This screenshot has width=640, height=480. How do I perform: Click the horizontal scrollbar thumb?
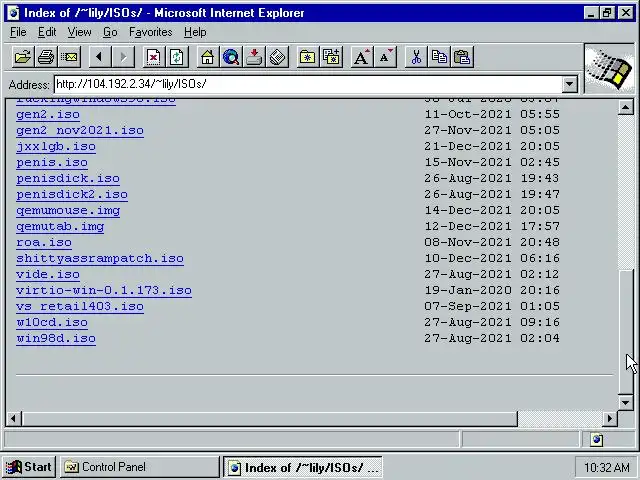click(x=270, y=418)
